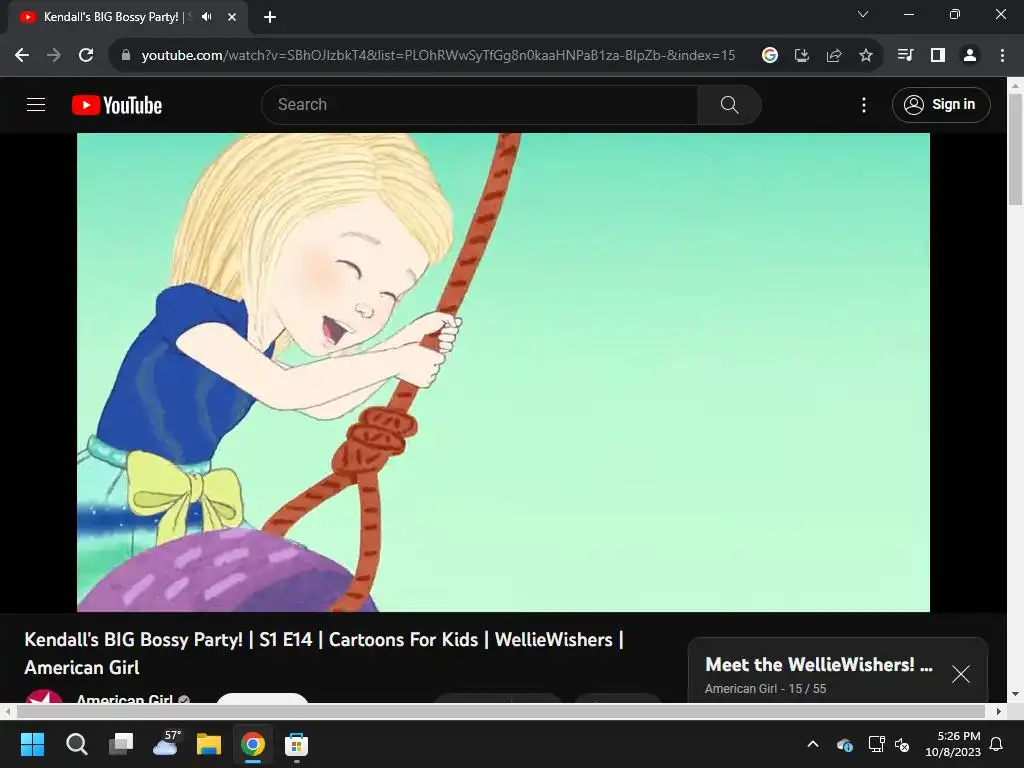
Task: Open File Explorer from the taskbar
Action: tap(209, 744)
